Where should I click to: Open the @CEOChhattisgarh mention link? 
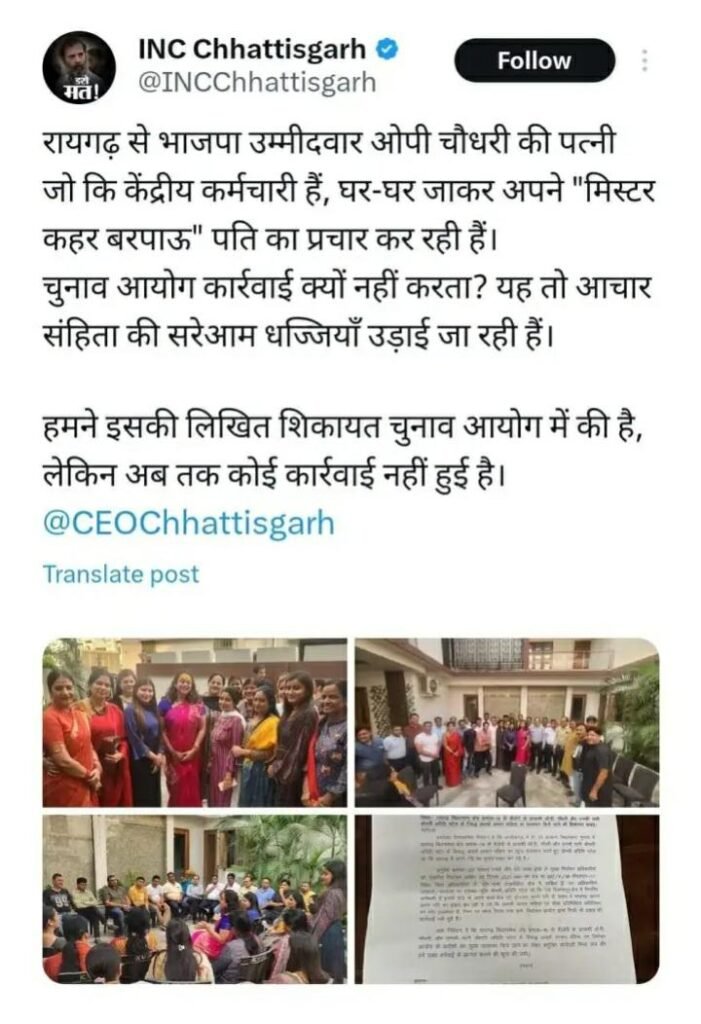189,524
